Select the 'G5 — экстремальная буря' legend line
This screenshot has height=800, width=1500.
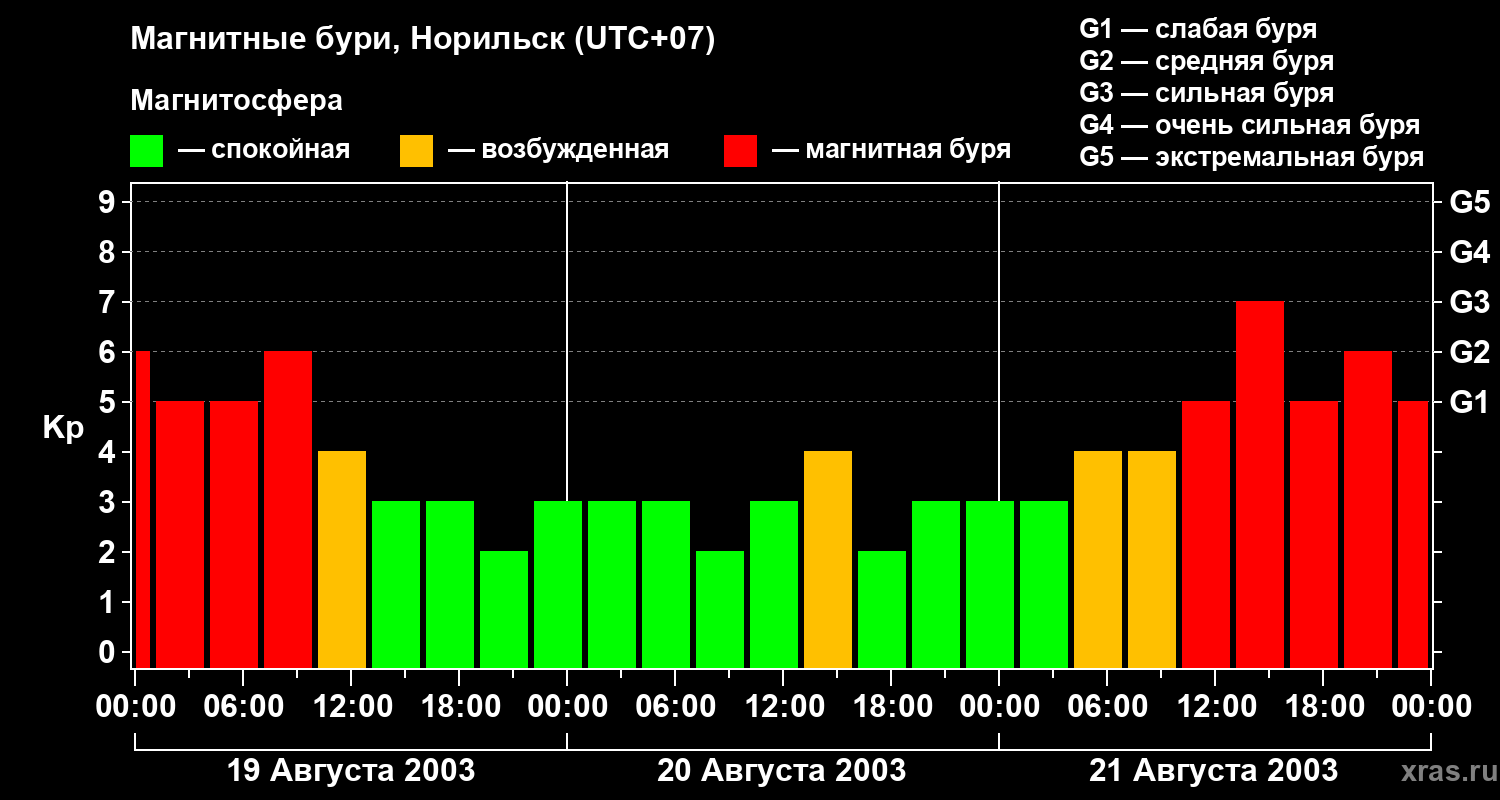pos(1252,157)
